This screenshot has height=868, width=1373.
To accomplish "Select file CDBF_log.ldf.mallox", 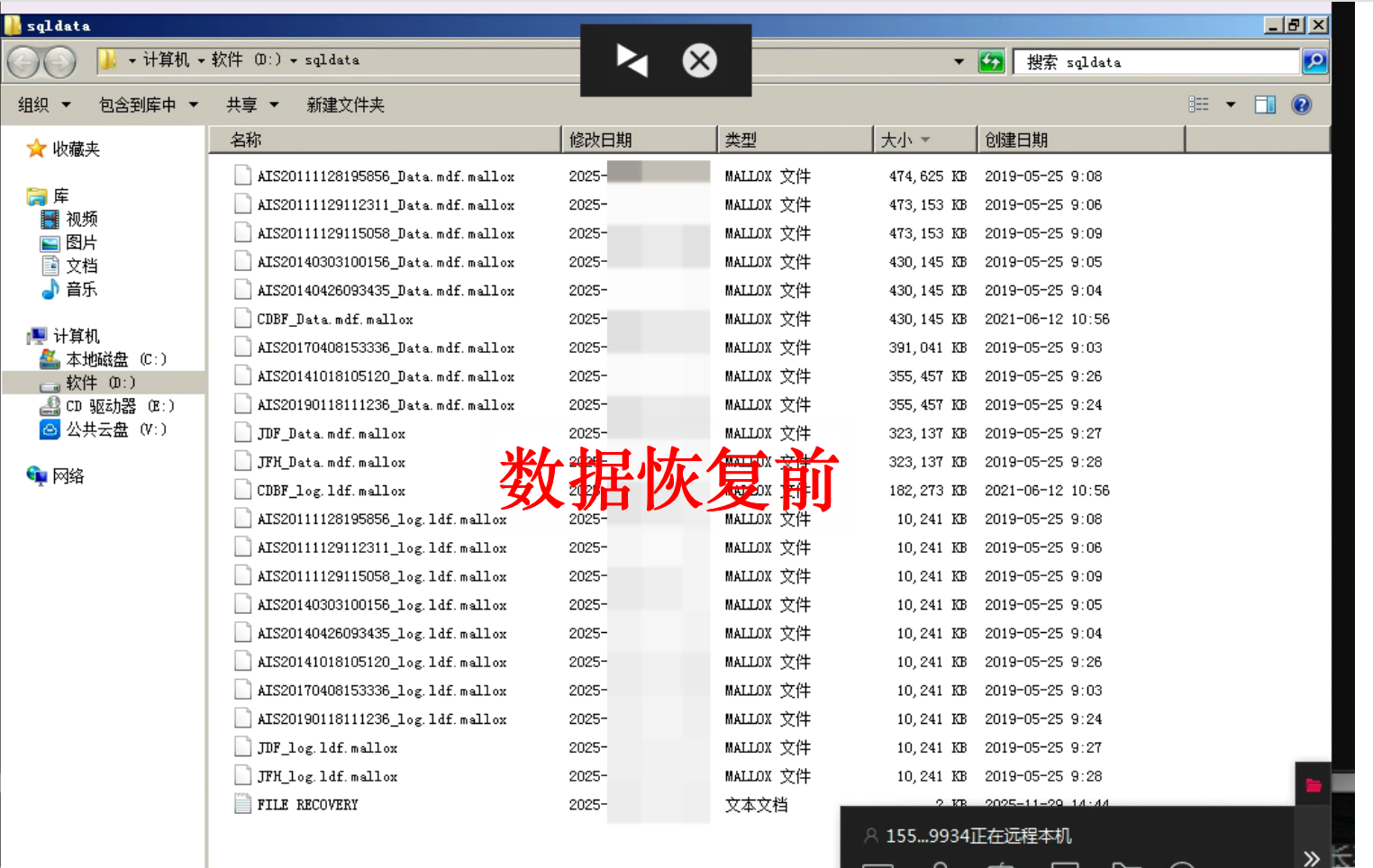I will (331, 491).
